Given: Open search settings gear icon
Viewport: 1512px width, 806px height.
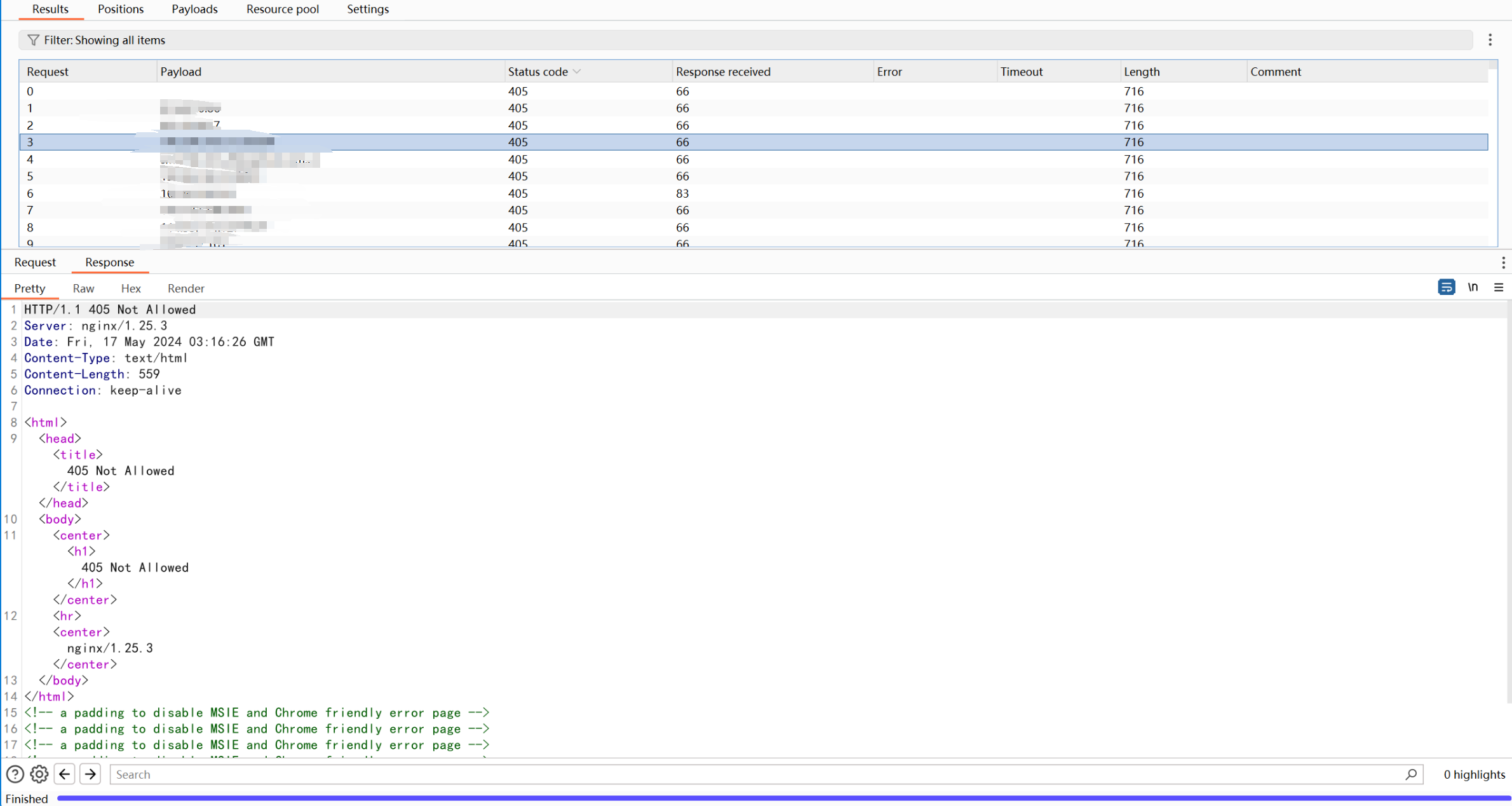Looking at the screenshot, I should 39,774.
